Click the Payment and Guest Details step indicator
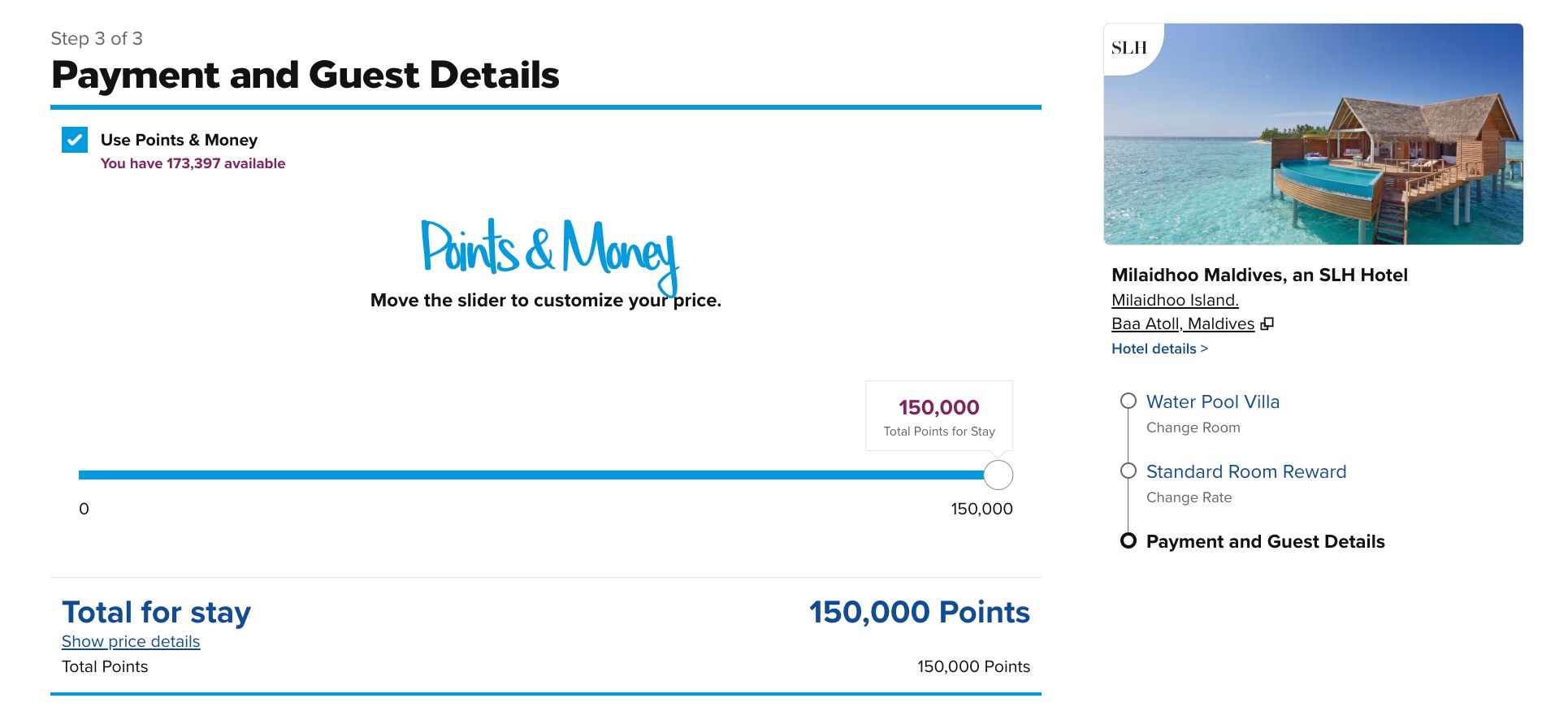Screen dimensions: 1568x707 click(x=1129, y=541)
